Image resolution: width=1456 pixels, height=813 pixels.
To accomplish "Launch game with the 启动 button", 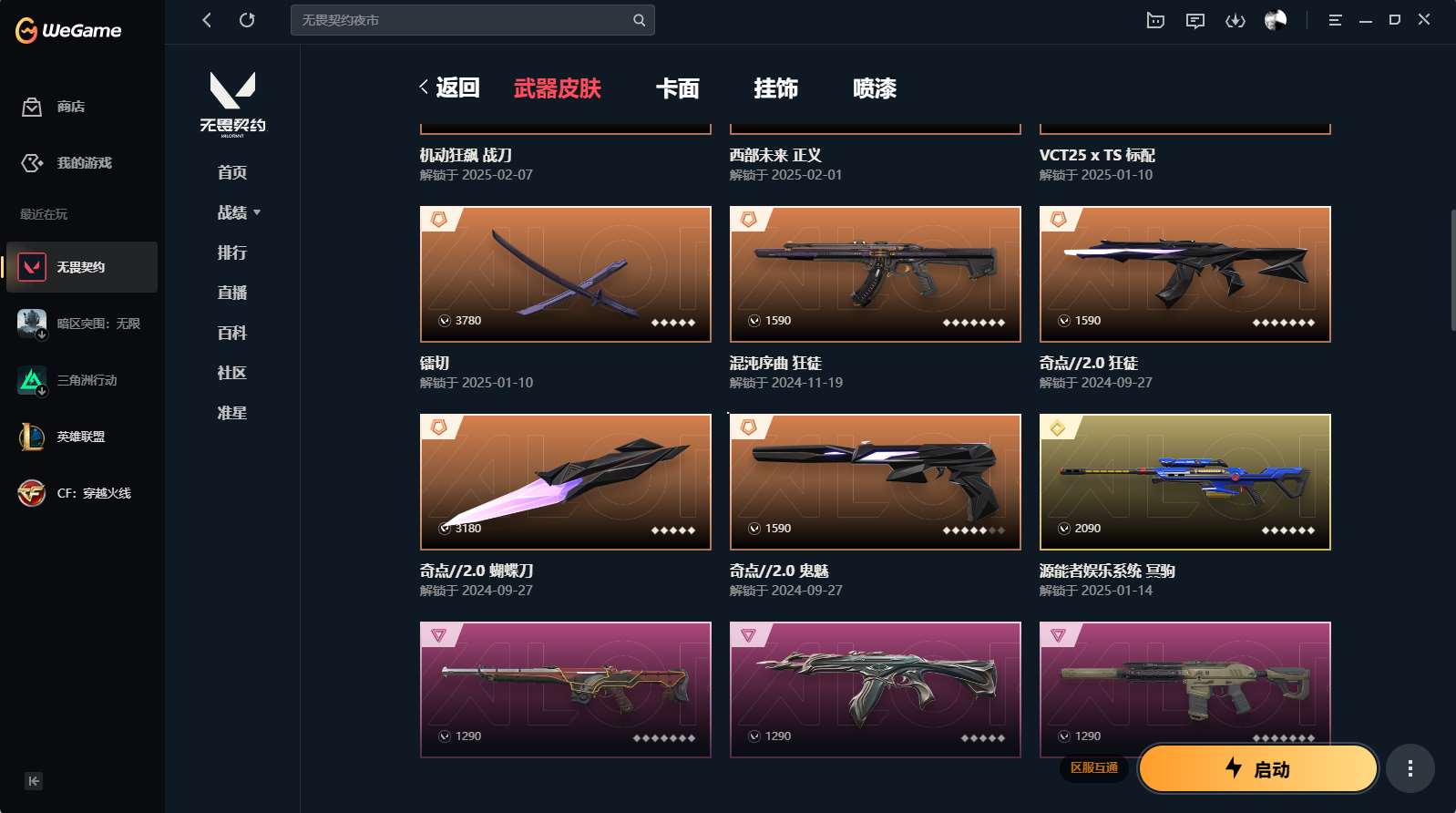I will pos(1258,768).
